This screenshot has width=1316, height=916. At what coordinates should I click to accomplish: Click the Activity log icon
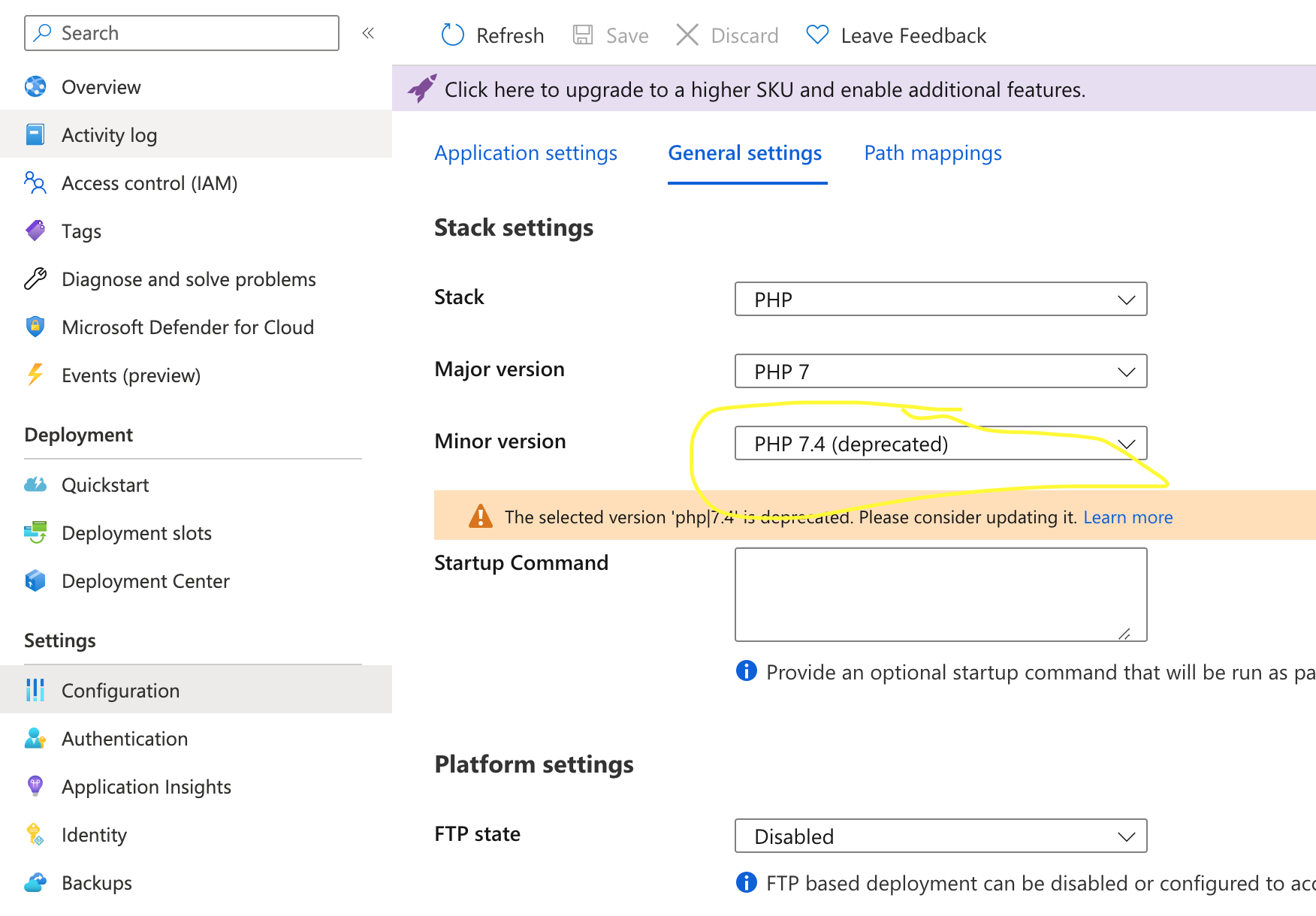point(35,135)
